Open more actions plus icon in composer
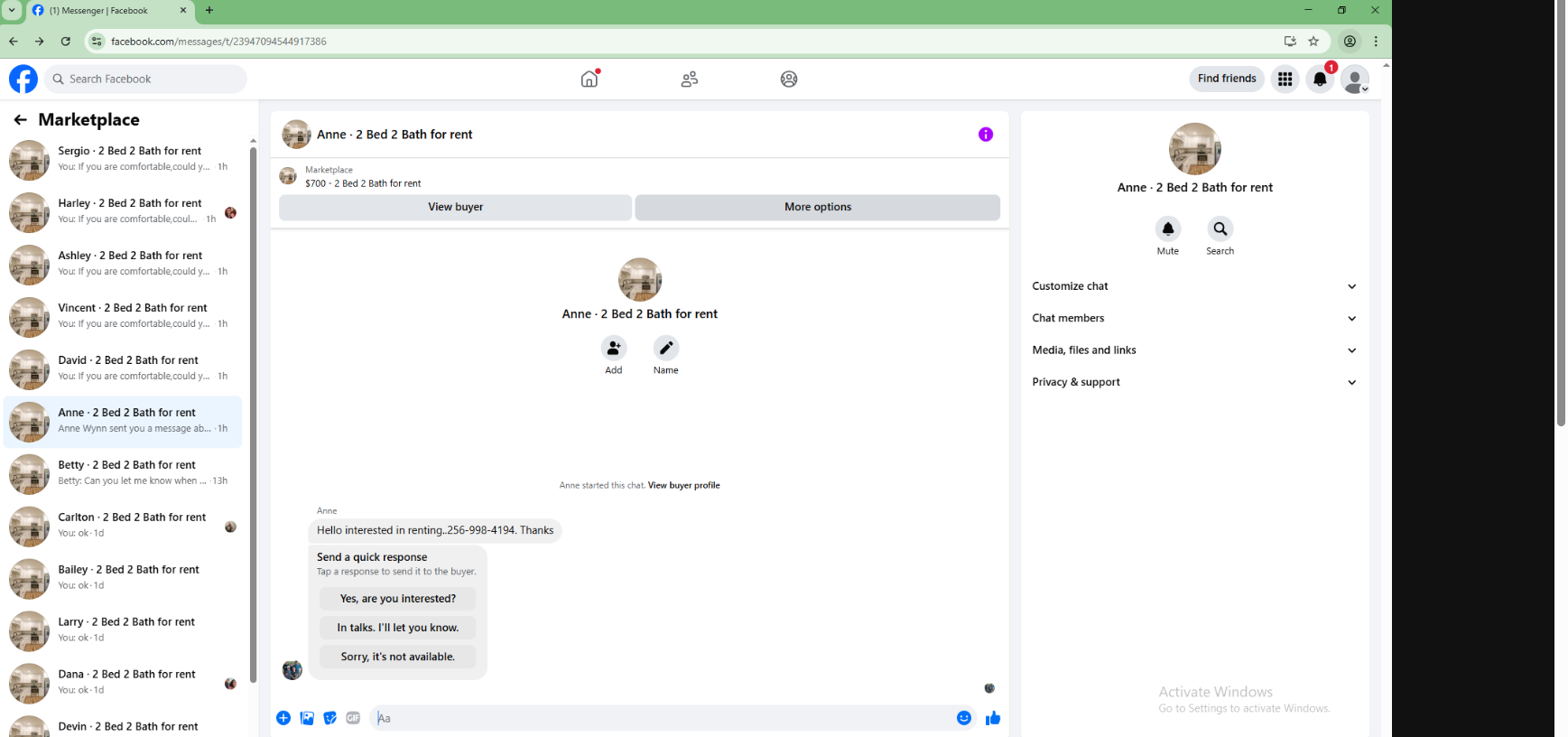1568x737 pixels. point(283,718)
